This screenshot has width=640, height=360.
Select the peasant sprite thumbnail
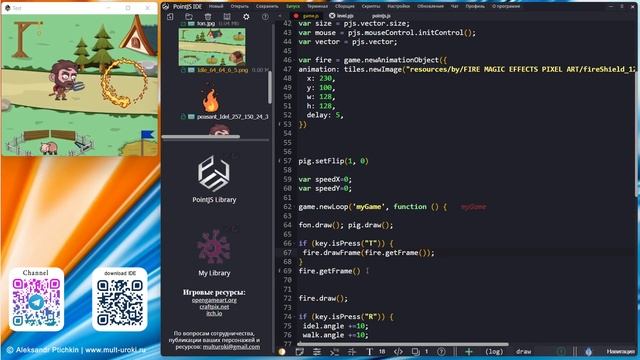pos(219,130)
